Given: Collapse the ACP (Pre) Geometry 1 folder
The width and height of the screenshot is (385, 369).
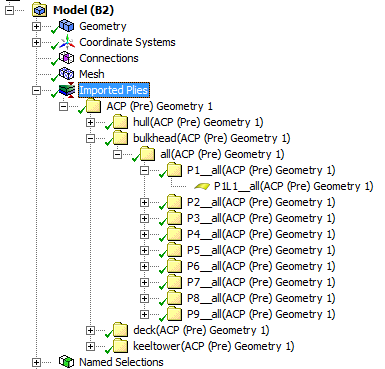Looking at the screenshot, I should tap(63, 106).
